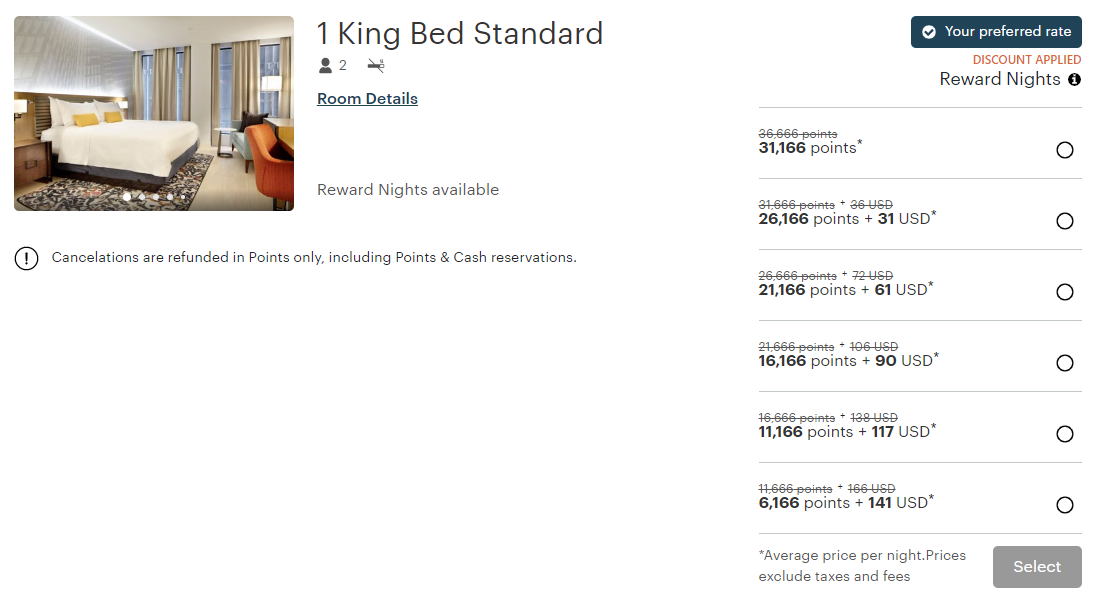Click the cancelation notice exclamation icon

27,258
